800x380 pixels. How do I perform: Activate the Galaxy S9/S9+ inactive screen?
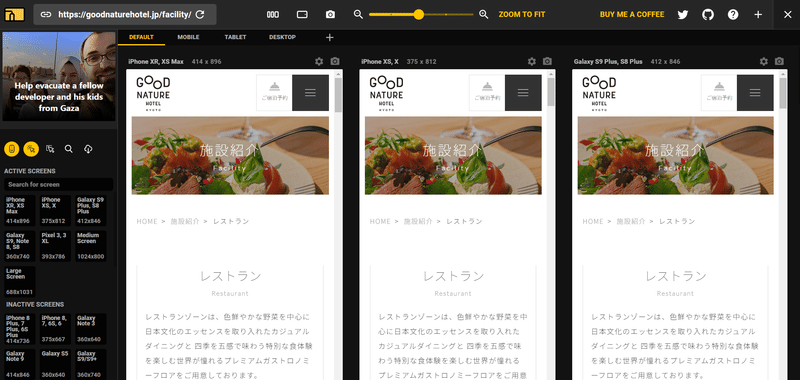point(91,364)
